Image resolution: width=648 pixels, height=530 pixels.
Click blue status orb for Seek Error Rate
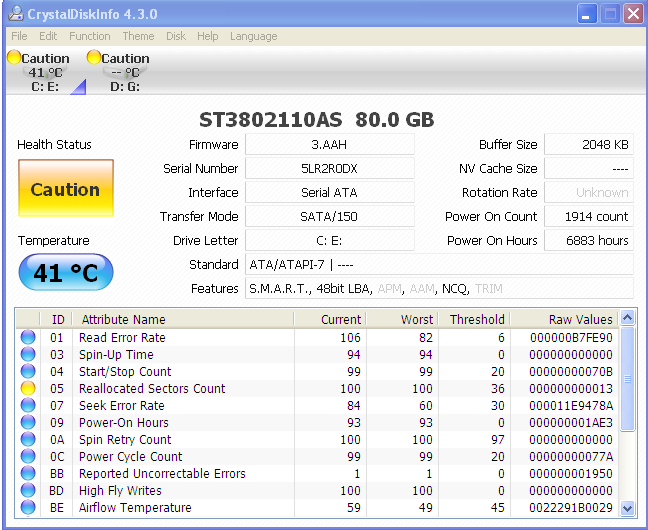point(28,405)
